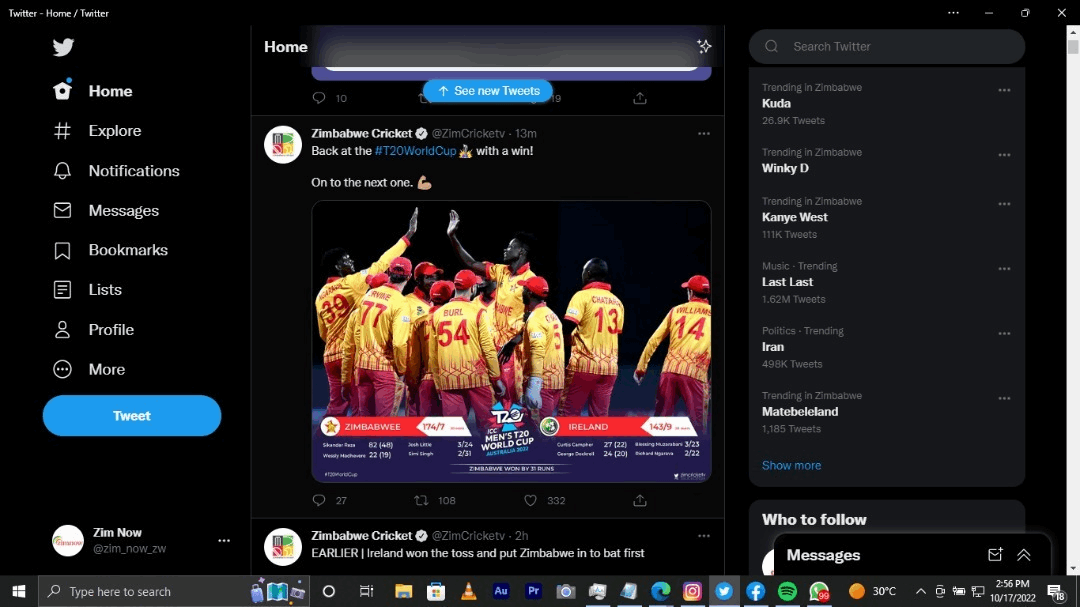Launch VLC media player from taskbar
The image size is (1080, 607).
[468, 591]
